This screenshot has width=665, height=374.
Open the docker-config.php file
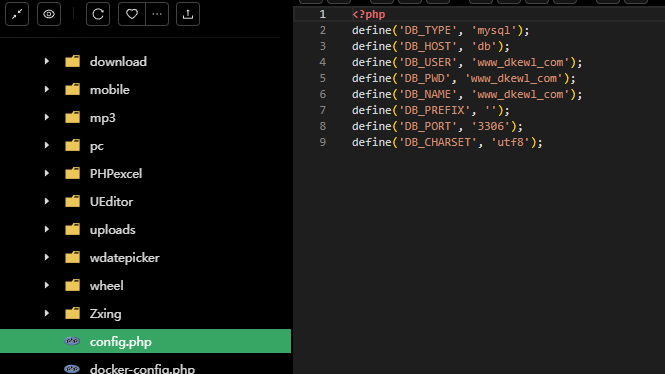click(142, 369)
